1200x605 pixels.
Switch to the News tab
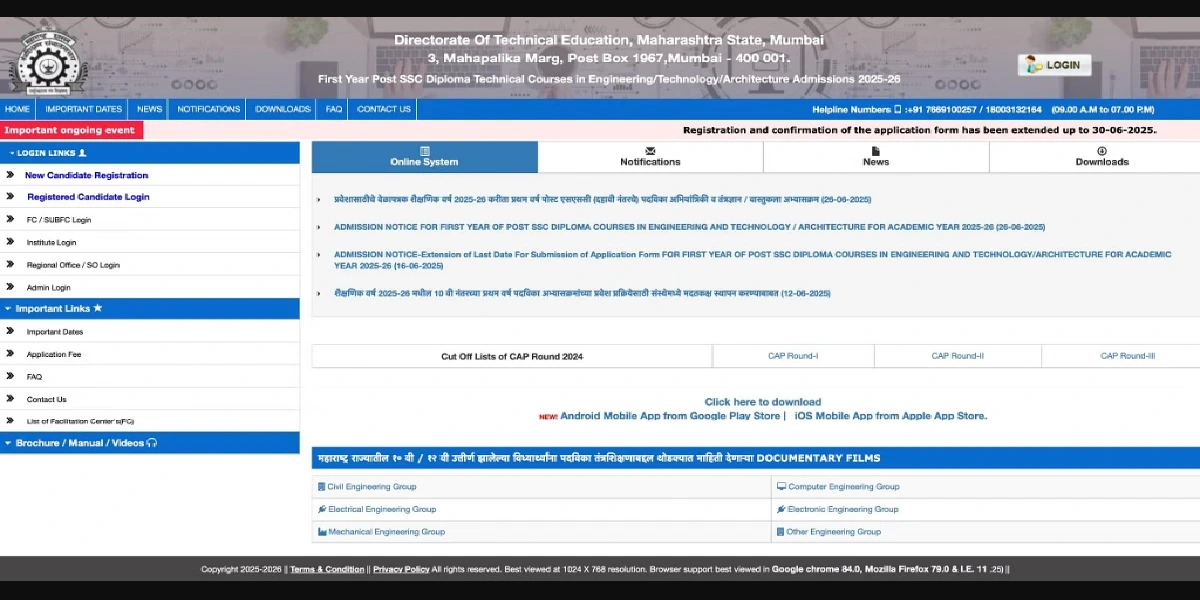876,157
